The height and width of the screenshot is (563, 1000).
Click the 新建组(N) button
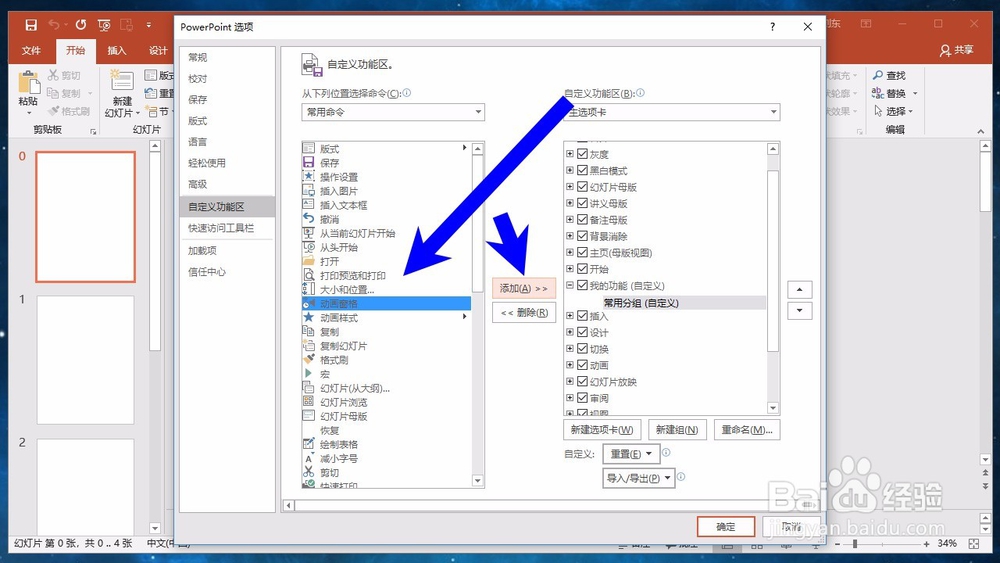coord(677,430)
